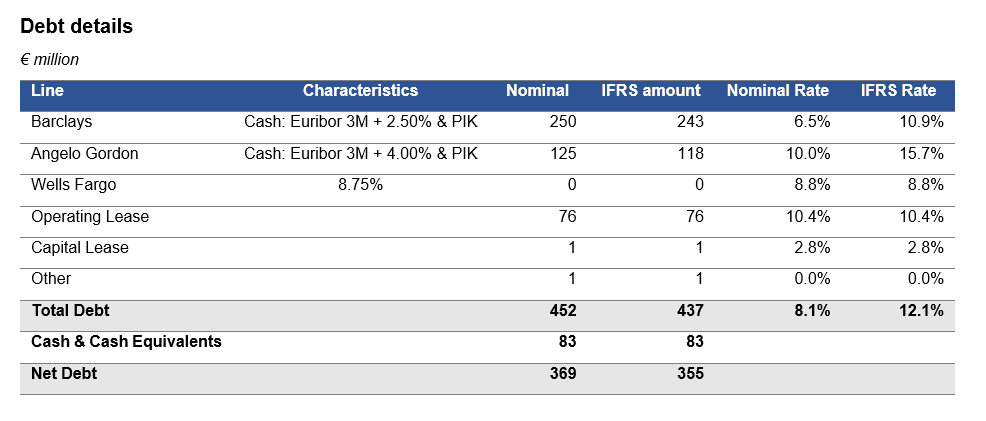Select Wells Fargo's "8.75%" characteristics cell

(361, 185)
